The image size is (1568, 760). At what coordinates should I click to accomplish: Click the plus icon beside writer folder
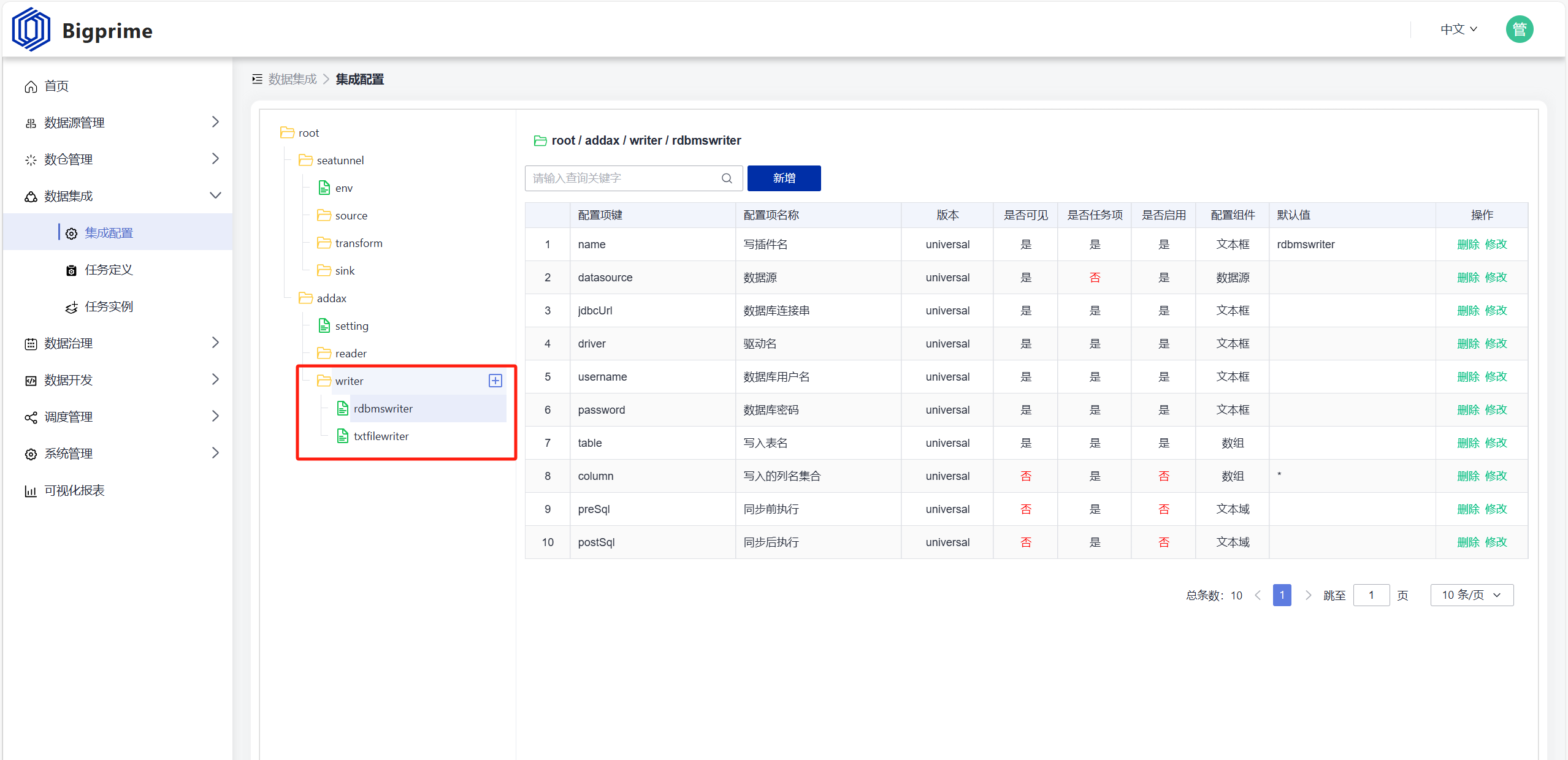(x=495, y=381)
